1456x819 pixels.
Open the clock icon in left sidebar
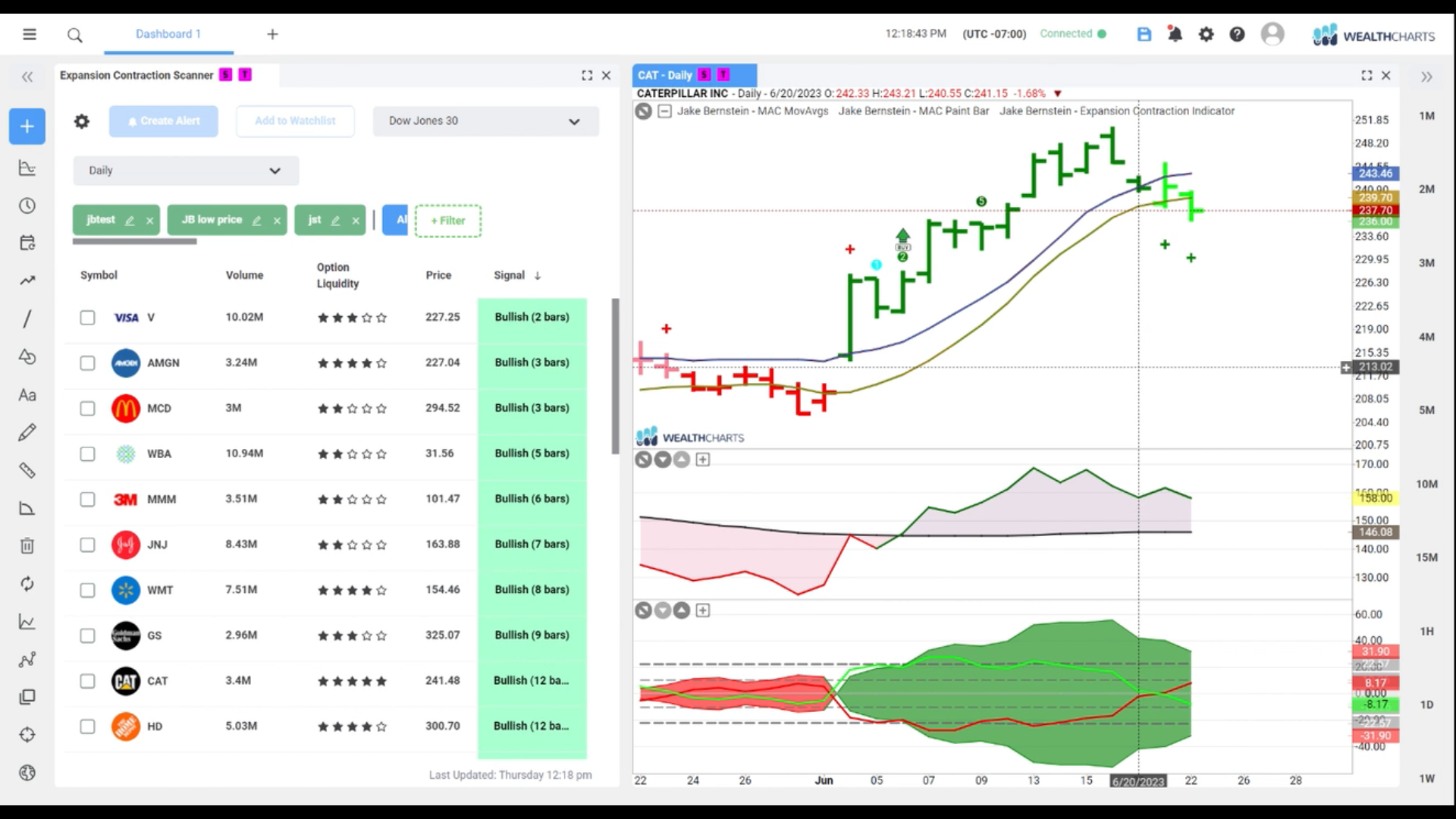coord(27,206)
